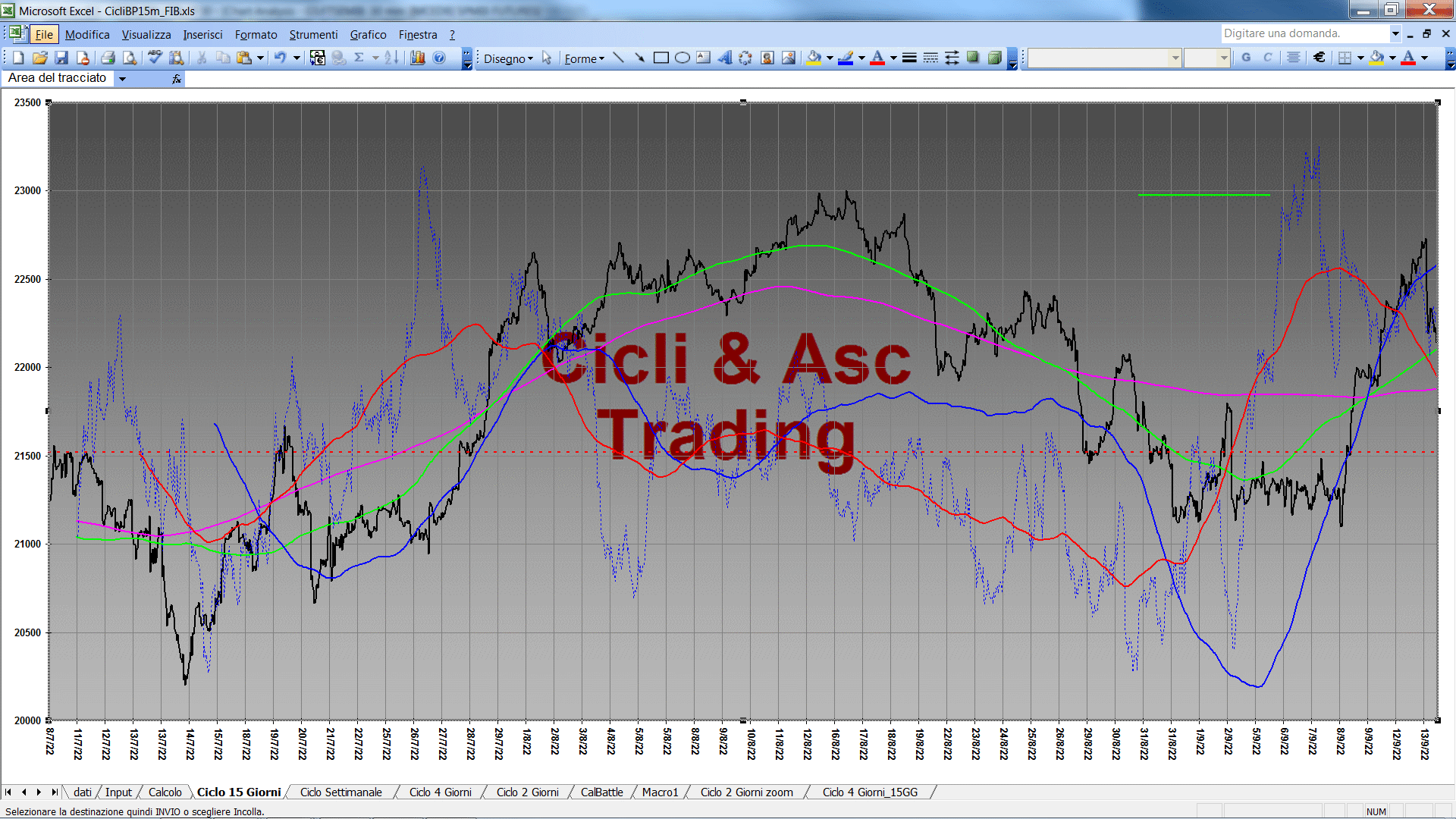
Task: Click the Arrow Style icon
Action: [x=952, y=58]
